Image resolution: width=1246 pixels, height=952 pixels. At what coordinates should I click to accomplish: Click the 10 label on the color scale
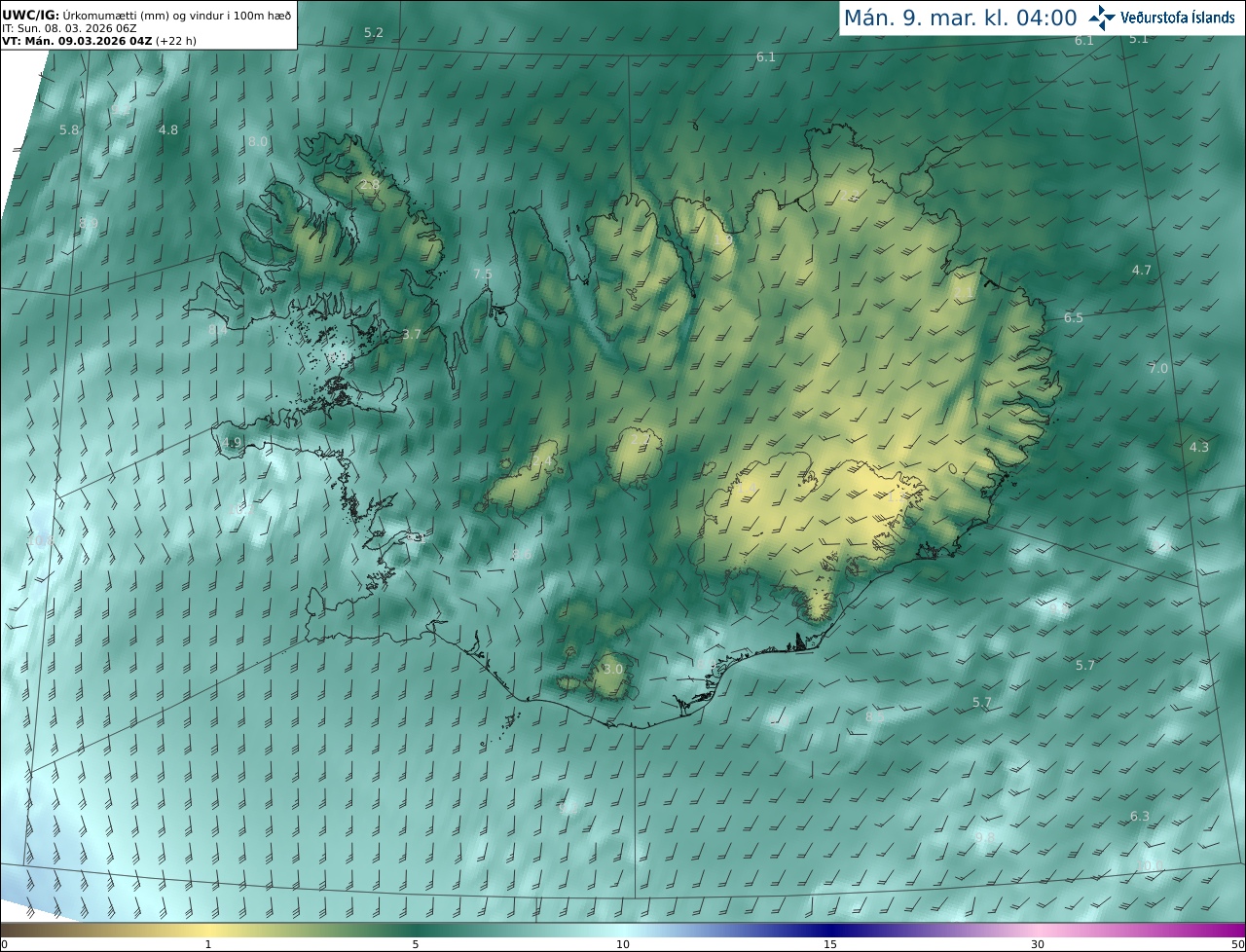[x=623, y=945]
